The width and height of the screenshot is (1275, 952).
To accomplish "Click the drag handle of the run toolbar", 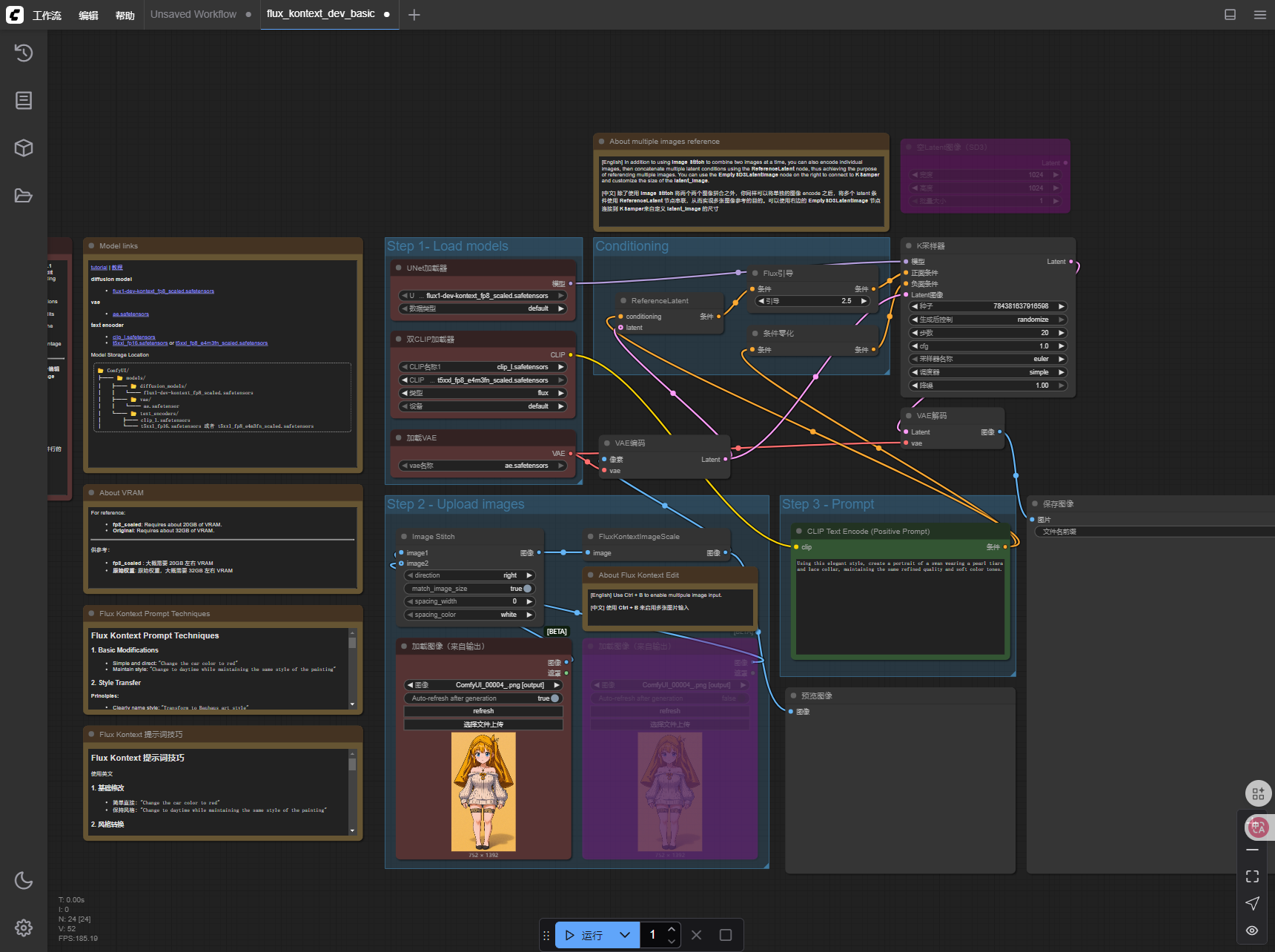I will pos(546,935).
